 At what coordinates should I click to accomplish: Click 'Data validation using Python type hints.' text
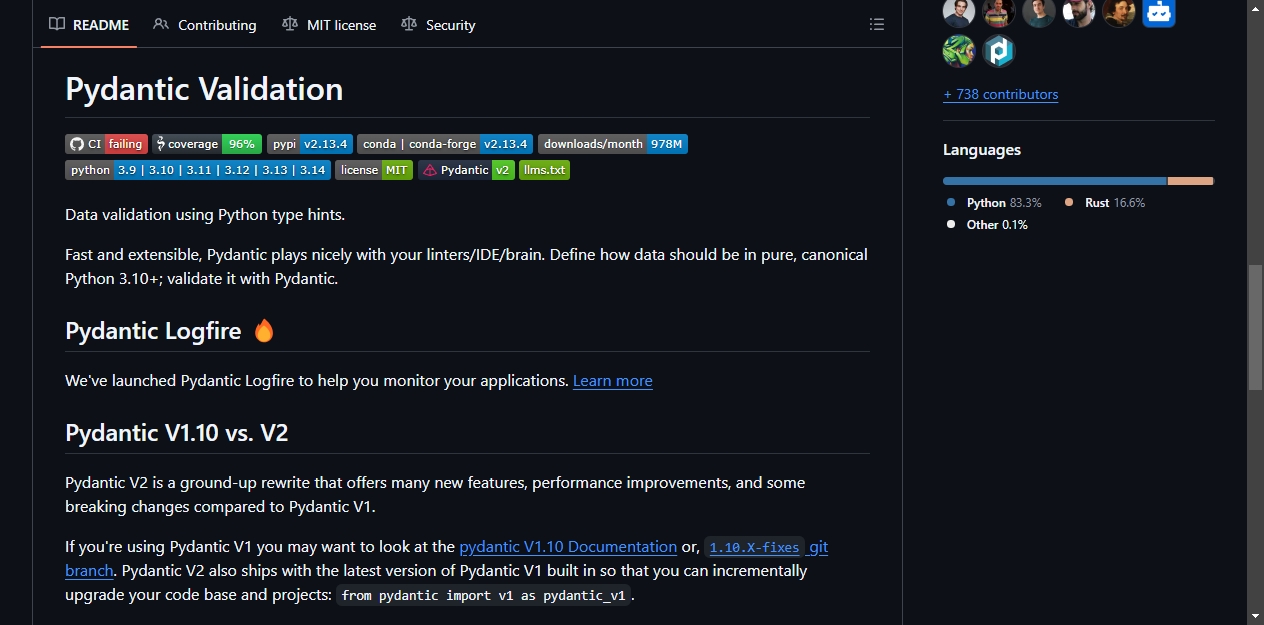tap(205, 215)
